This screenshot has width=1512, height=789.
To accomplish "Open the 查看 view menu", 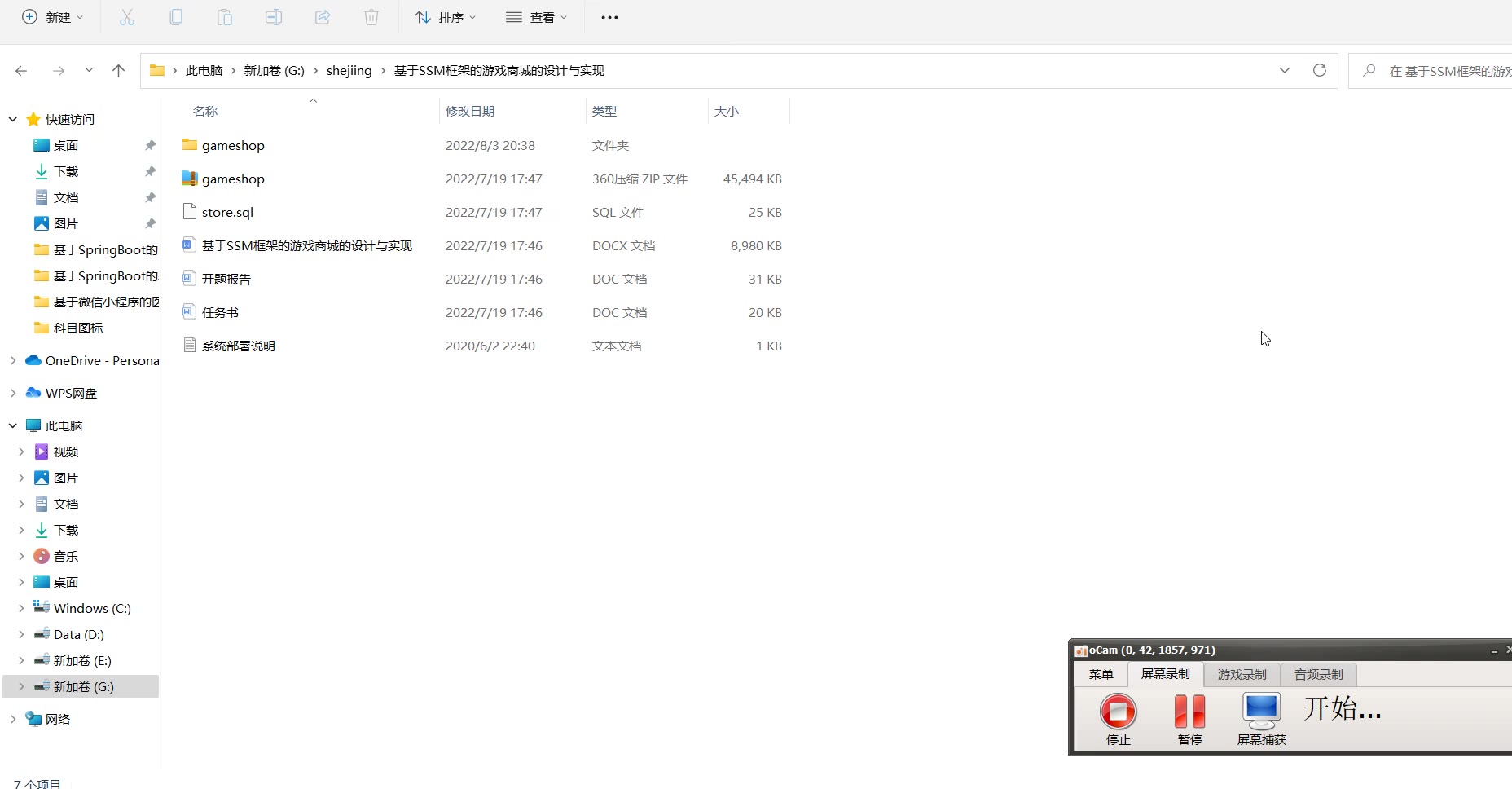I will click(x=536, y=17).
